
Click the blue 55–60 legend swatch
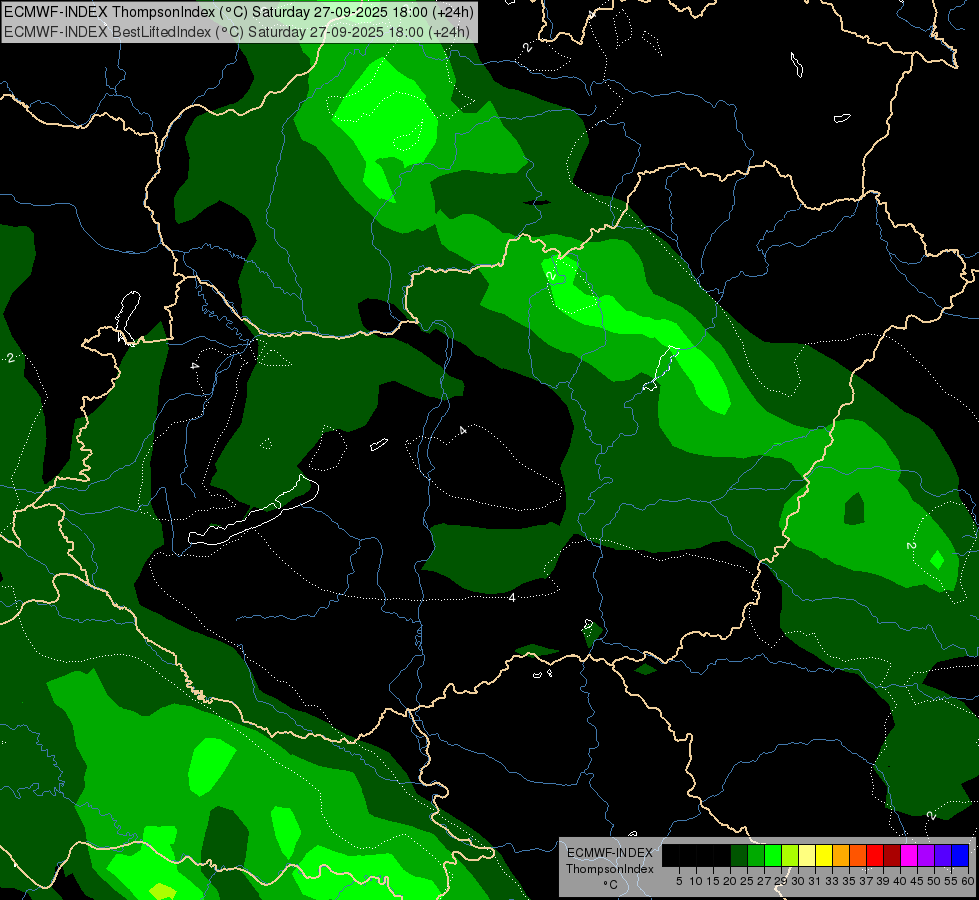[960, 855]
